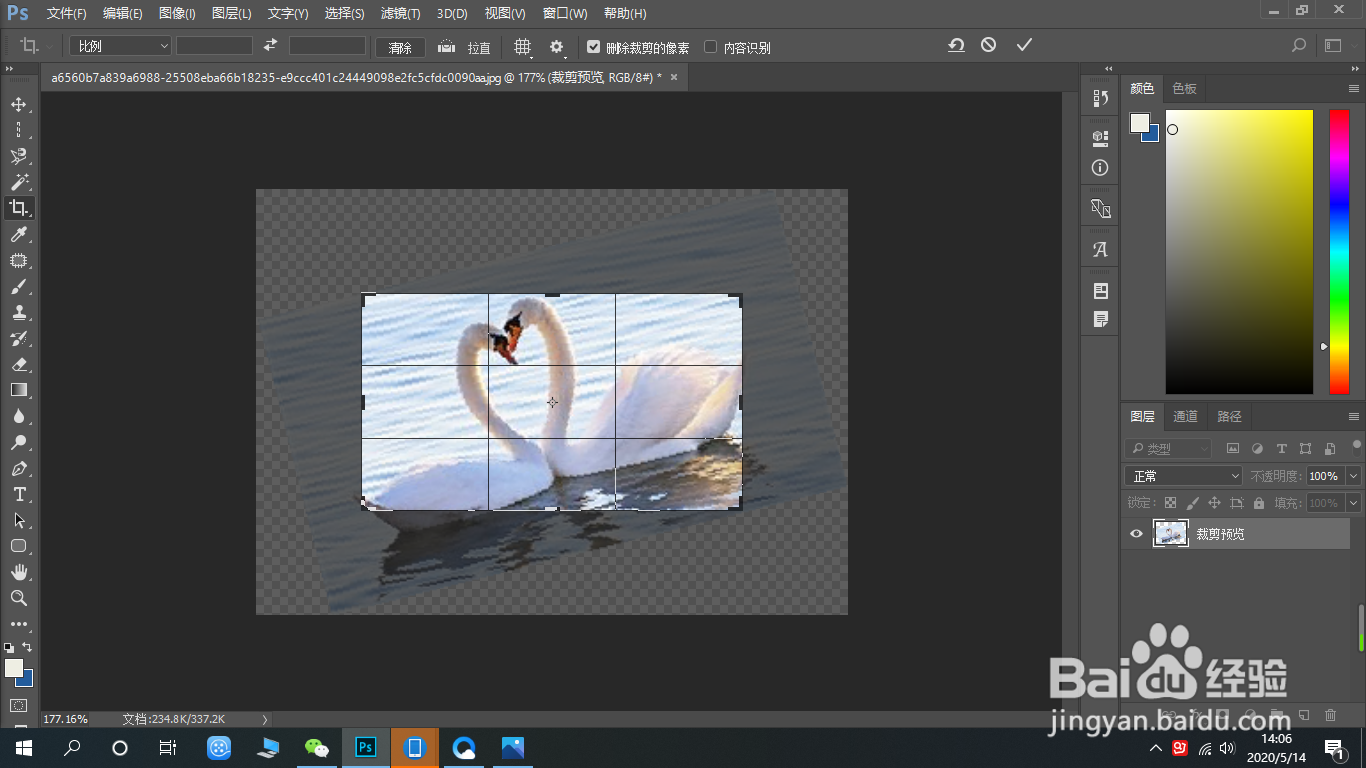This screenshot has width=1366, height=768.
Task: Toggle lock position for layer
Action: pos(1214,503)
